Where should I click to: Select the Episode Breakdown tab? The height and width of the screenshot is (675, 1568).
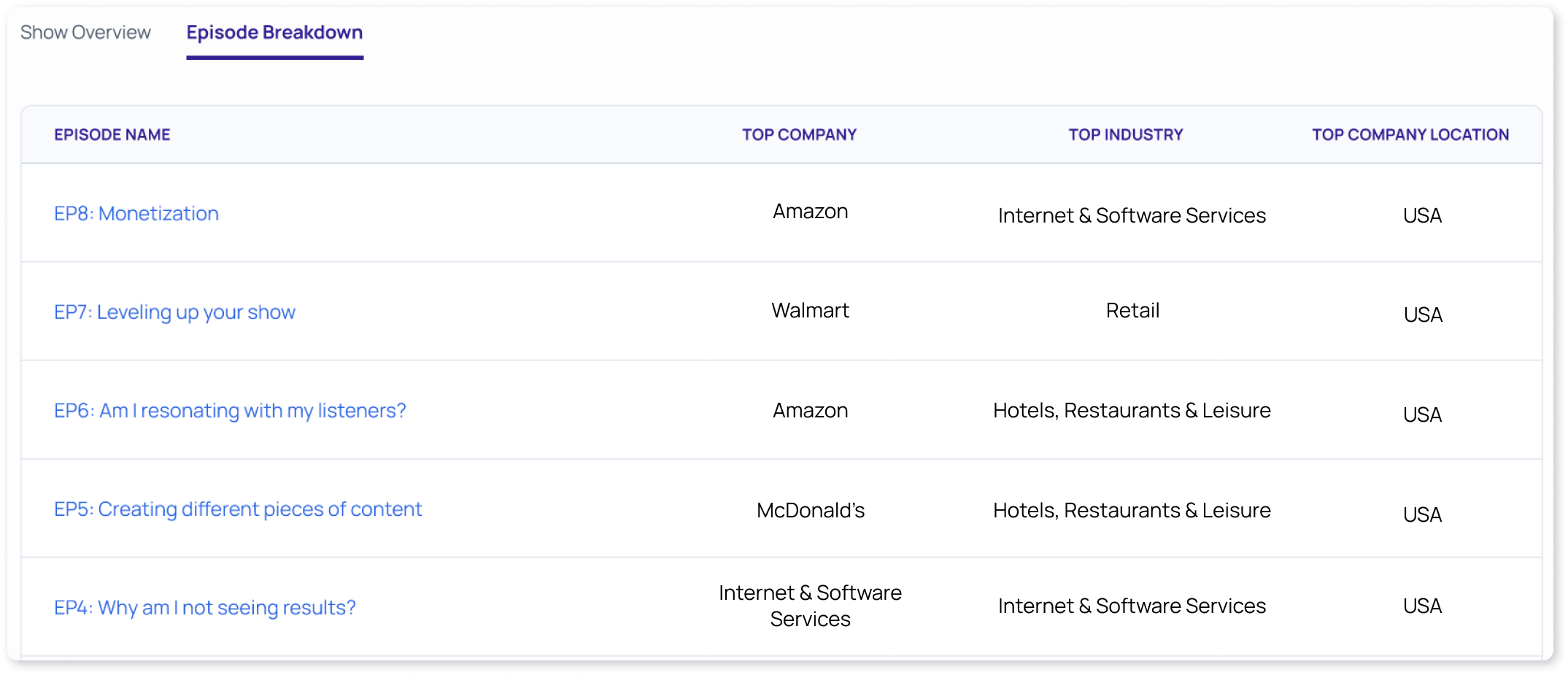point(274,33)
